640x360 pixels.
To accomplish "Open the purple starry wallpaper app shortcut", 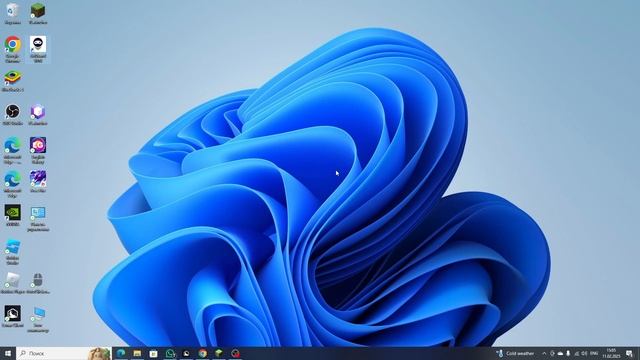I will coord(38,182).
